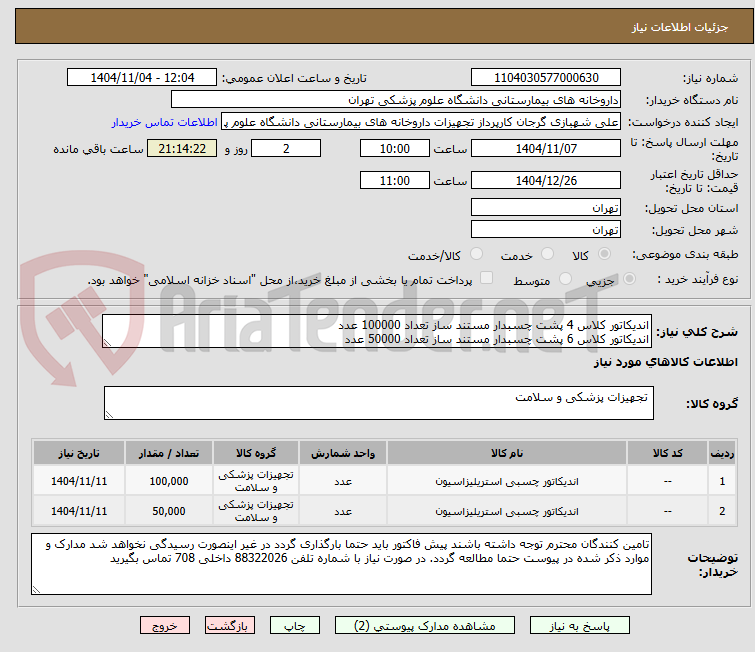This screenshot has width=755, height=652.
Task: Click row 1 تجهیزات پزشکی و سلامت cell
Action: (x=256, y=481)
